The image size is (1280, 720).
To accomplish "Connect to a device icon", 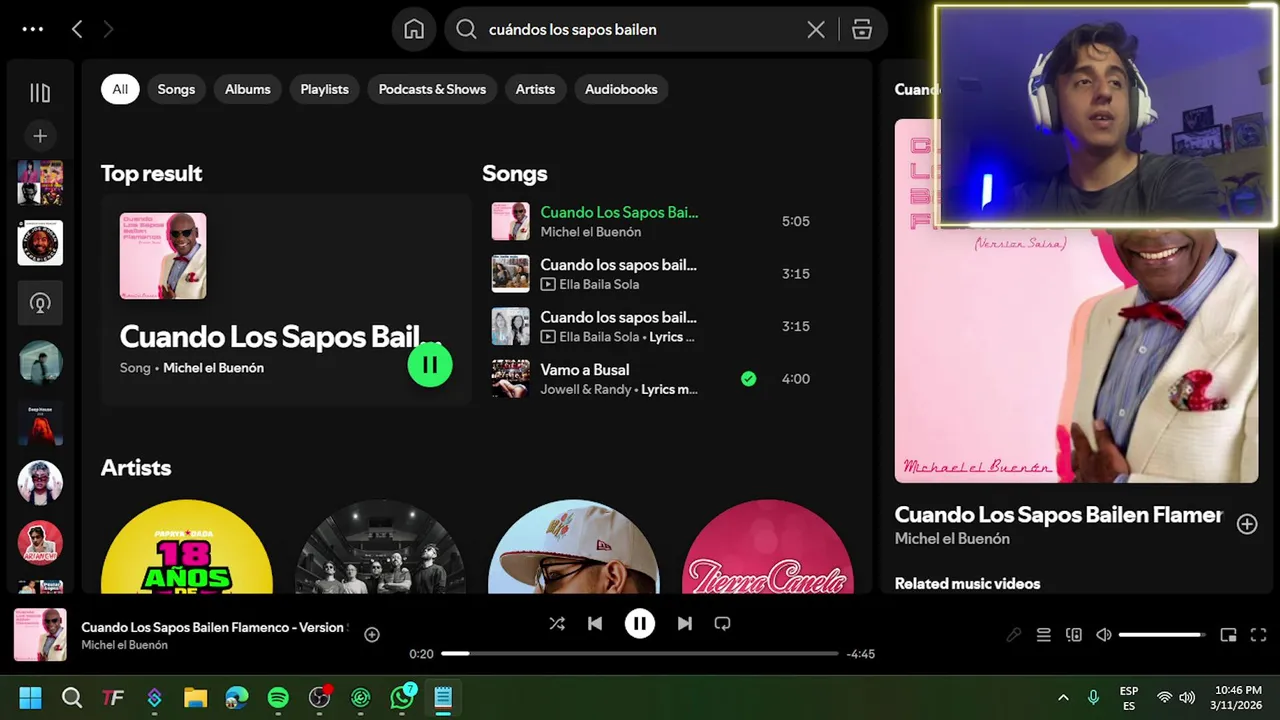I will tap(1073, 635).
